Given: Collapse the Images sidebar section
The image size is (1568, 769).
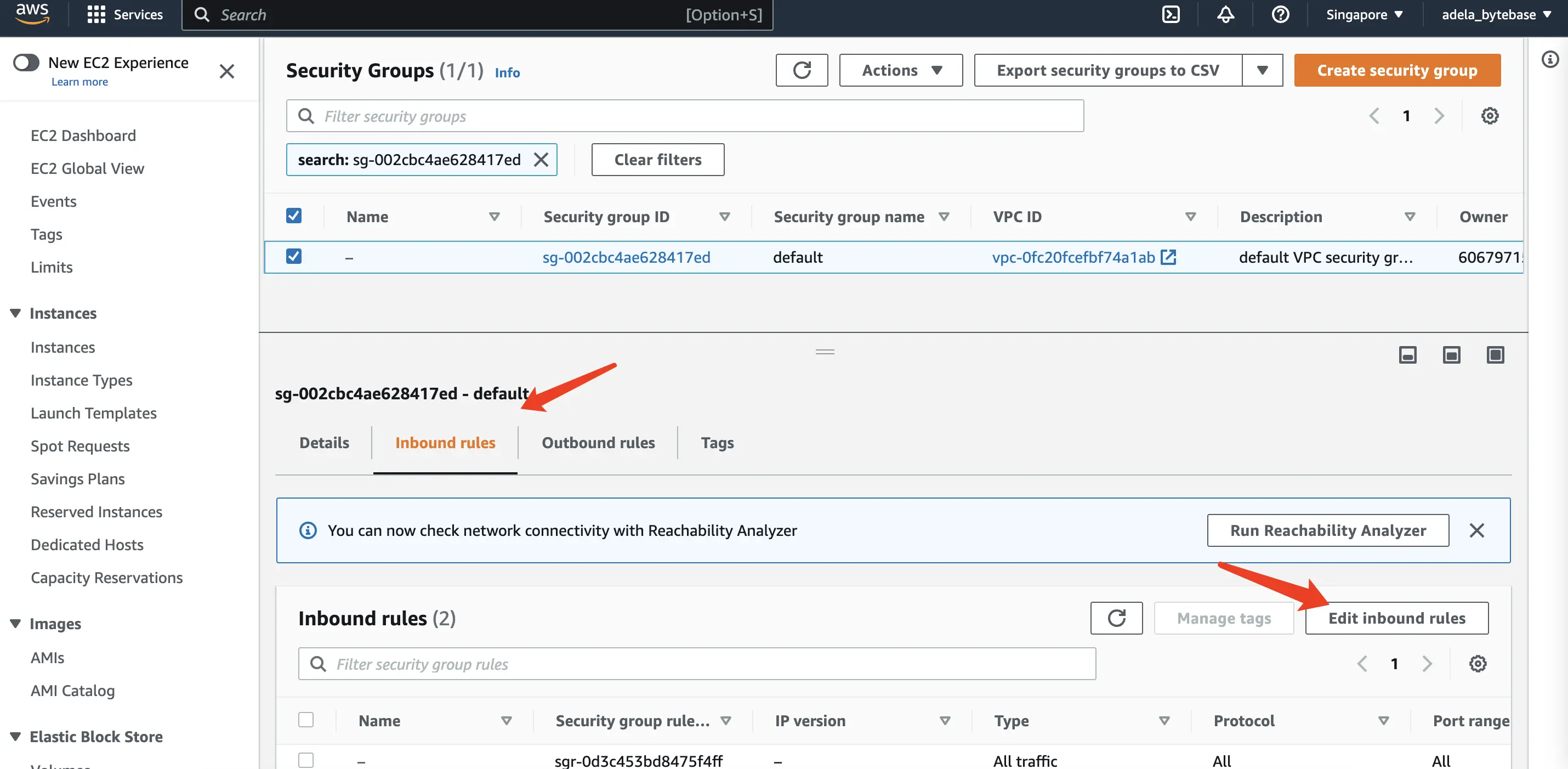Looking at the screenshot, I should [15, 624].
